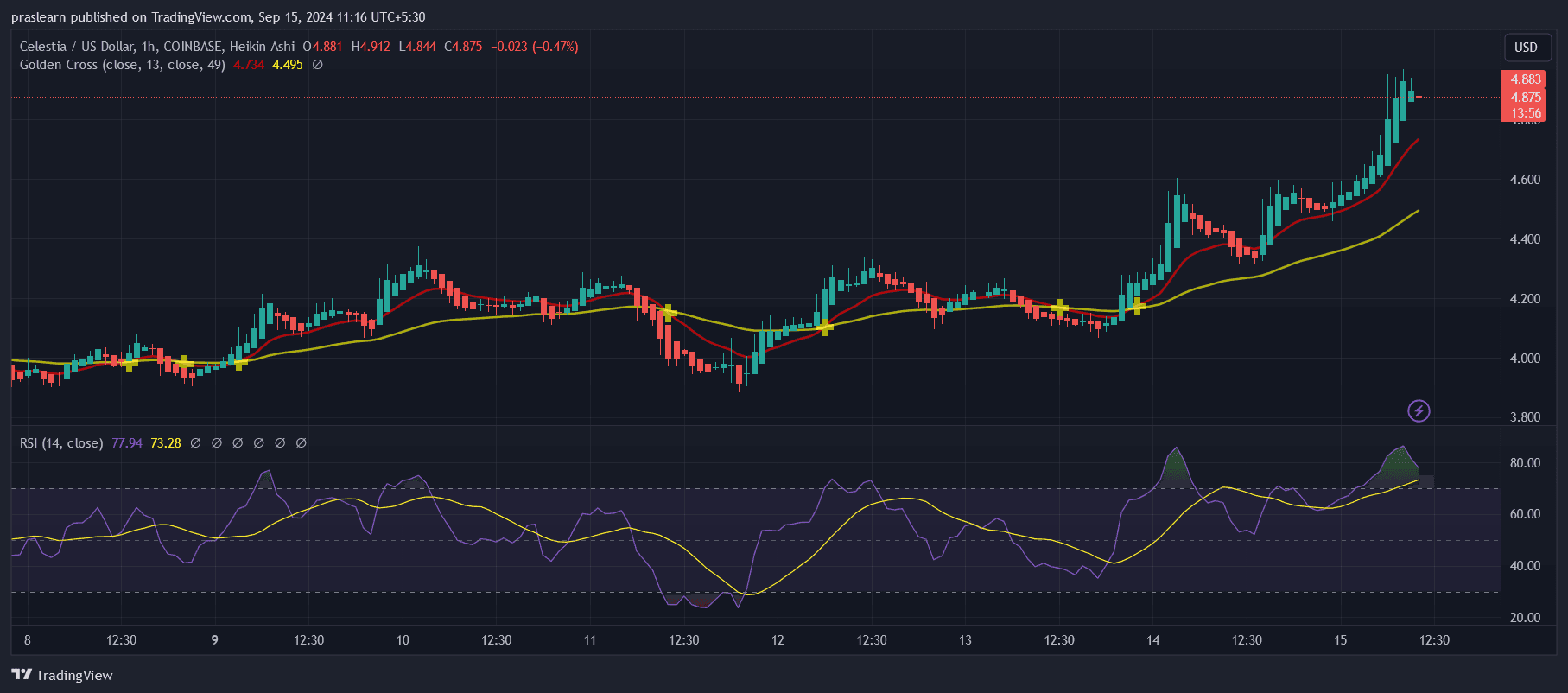Click the published-on TradingView.com header text
Image resolution: width=1568 pixels, height=693 pixels.
pos(218,17)
